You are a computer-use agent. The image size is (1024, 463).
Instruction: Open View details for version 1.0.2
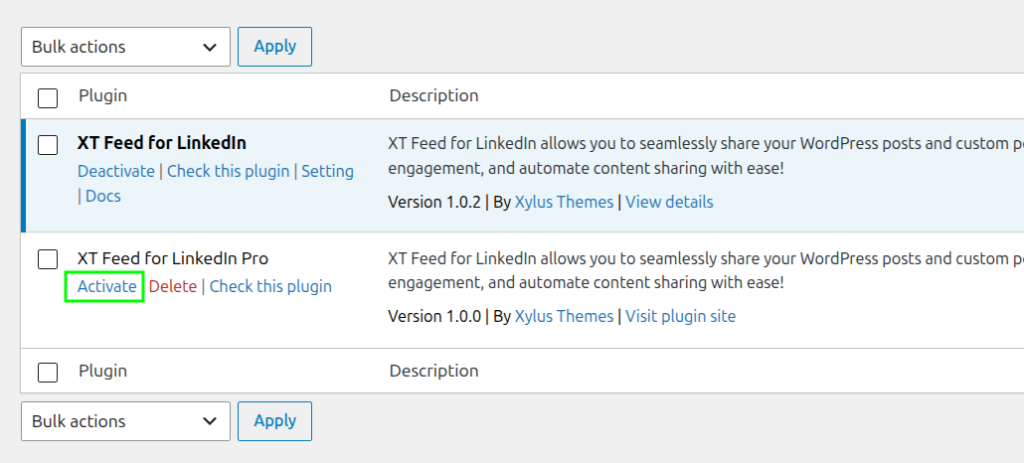click(x=669, y=202)
